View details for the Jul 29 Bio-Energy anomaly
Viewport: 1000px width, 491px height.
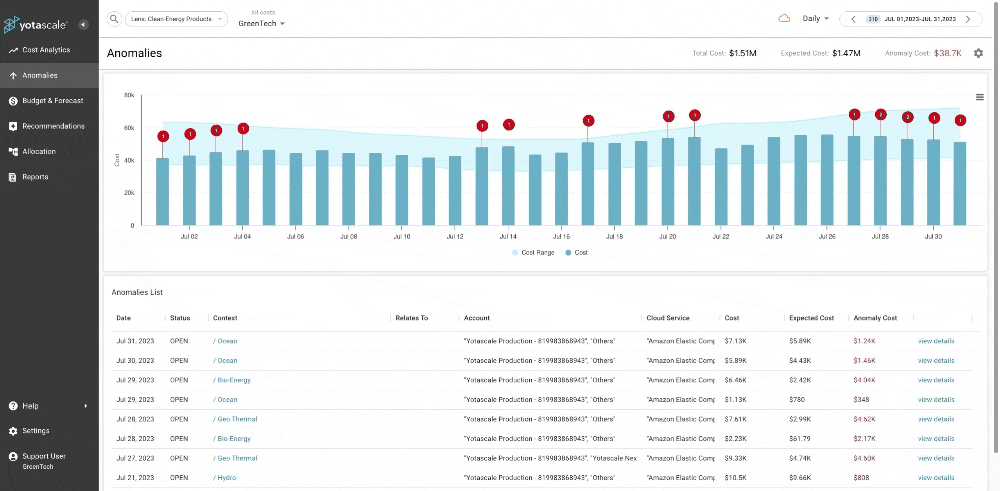[x=936, y=380]
